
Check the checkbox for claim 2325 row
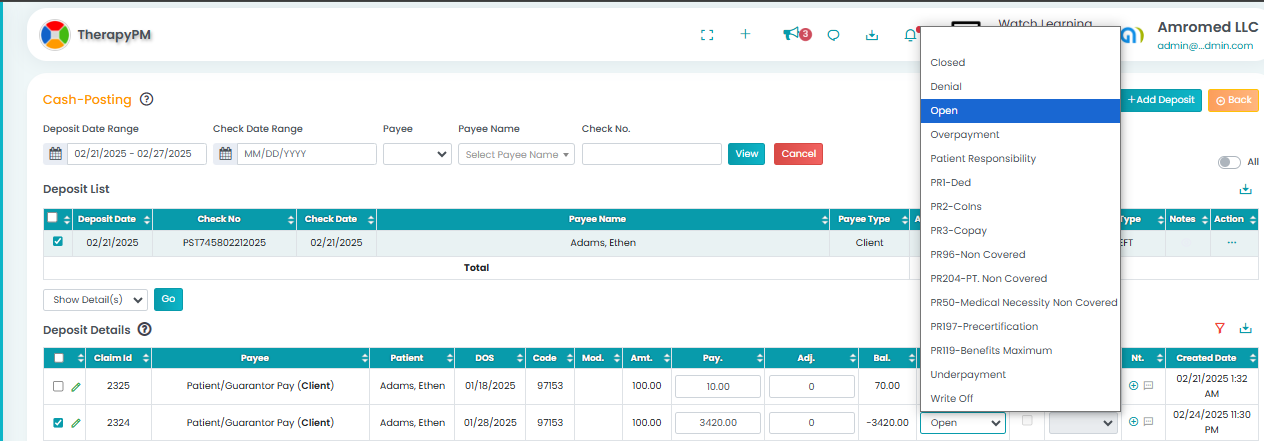click(58, 386)
